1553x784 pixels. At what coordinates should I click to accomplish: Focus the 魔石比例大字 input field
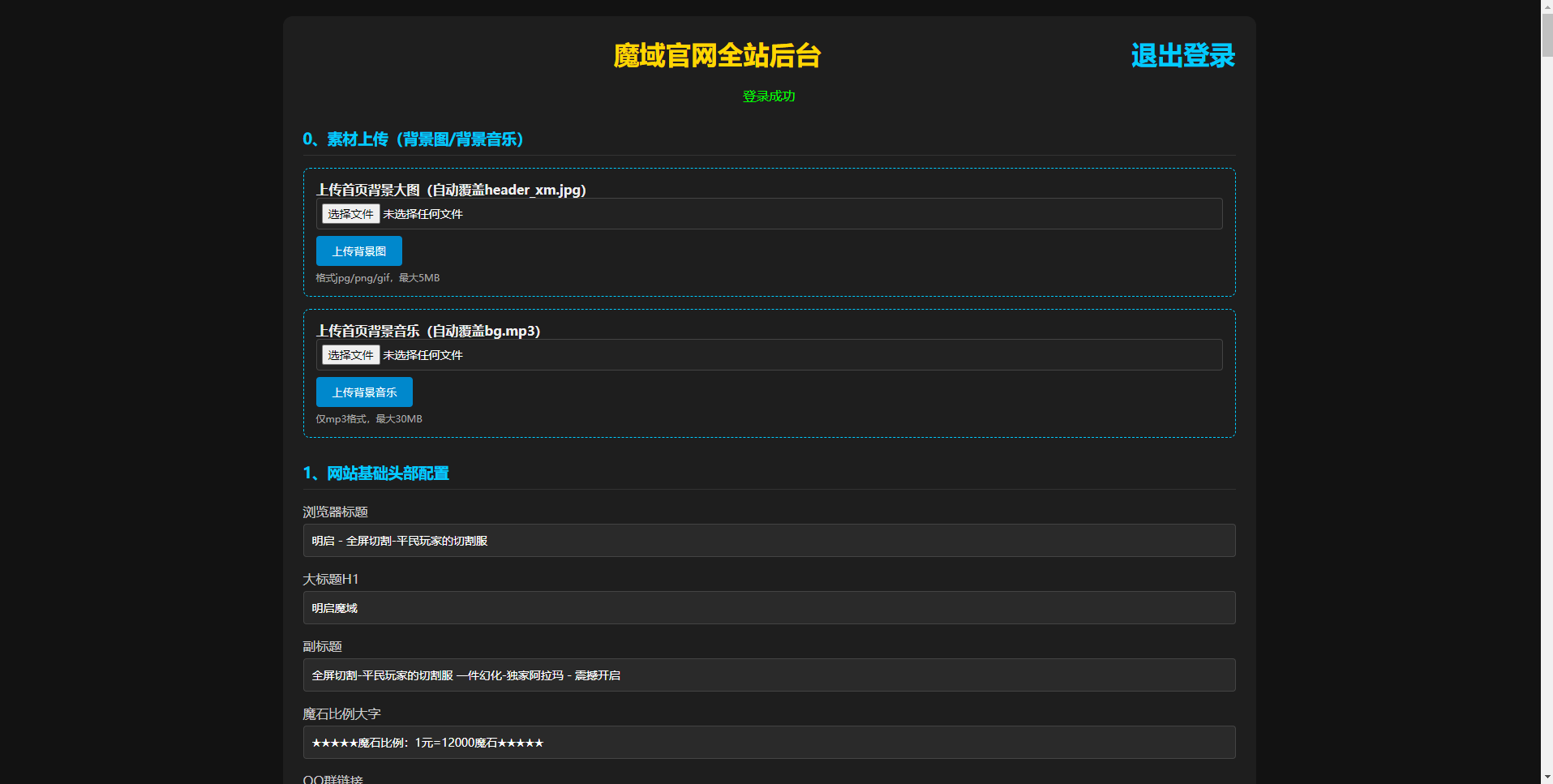(x=769, y=743)
